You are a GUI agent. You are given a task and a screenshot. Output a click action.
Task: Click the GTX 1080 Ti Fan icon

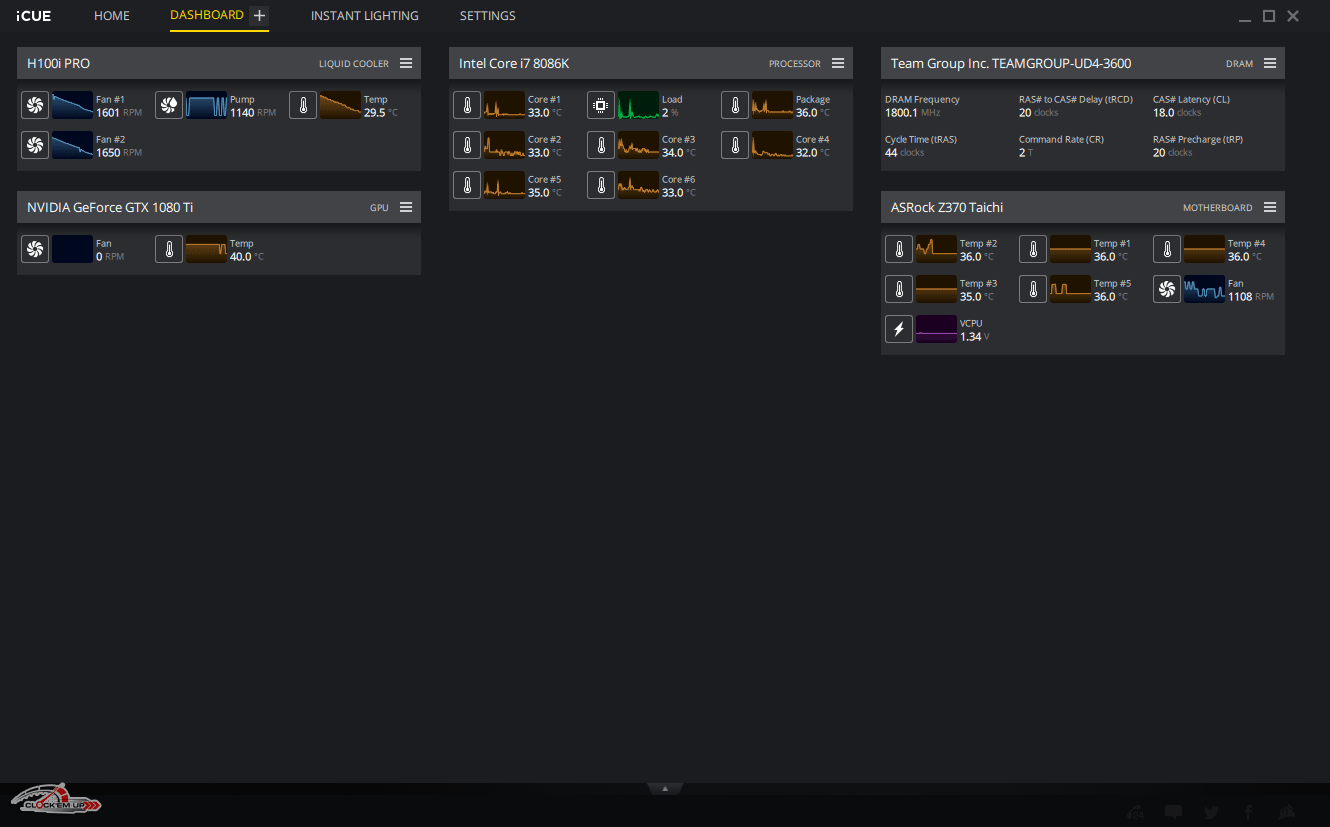[35, 249]
